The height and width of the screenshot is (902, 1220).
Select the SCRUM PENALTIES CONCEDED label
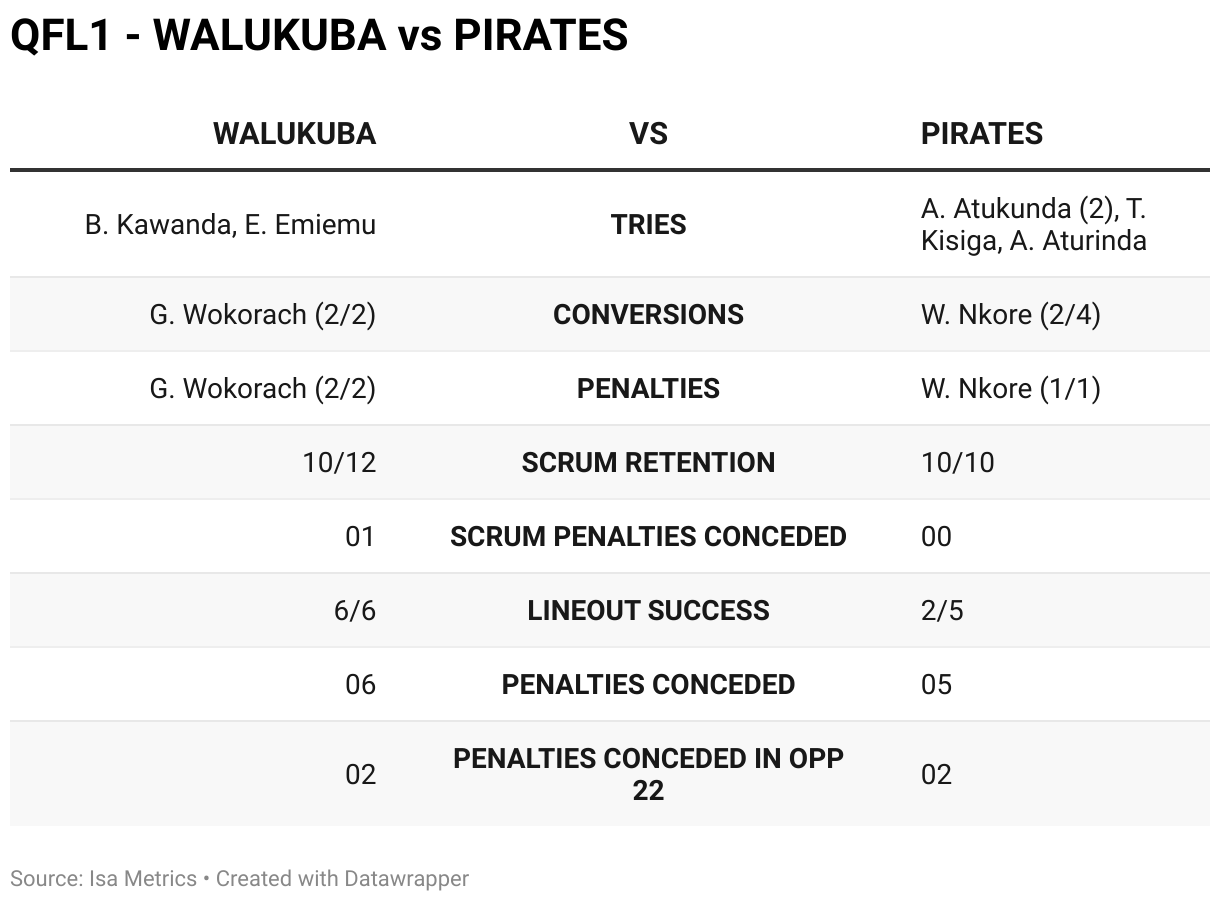pos(648,537)
